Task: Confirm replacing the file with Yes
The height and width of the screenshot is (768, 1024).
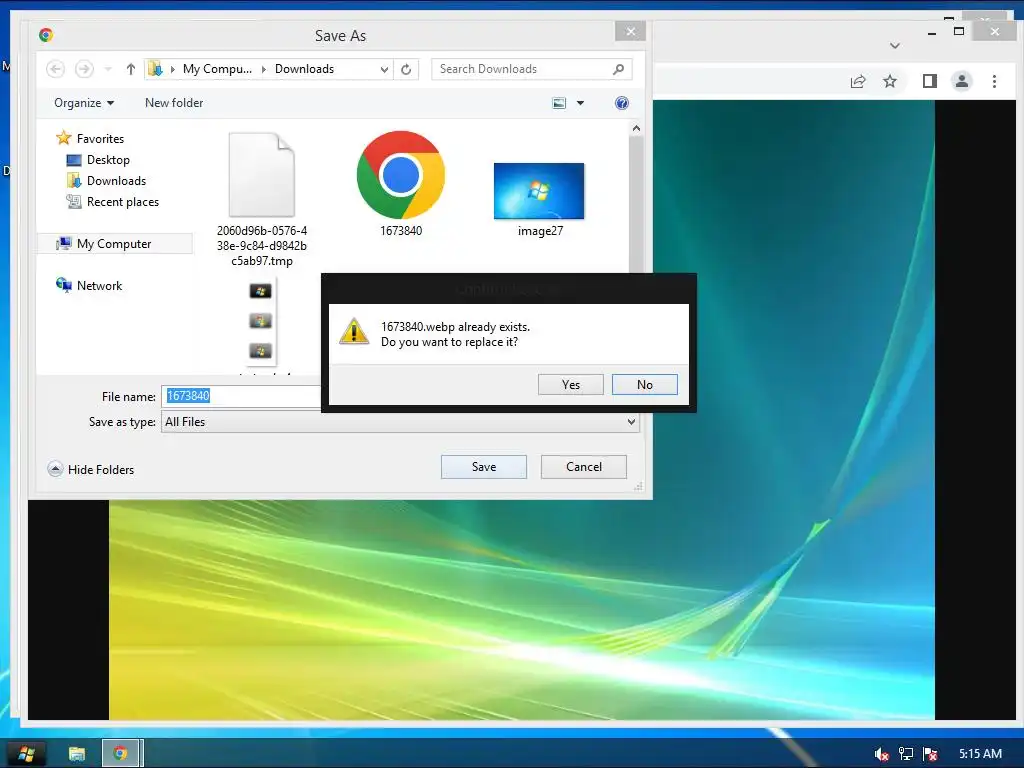Action: (x=570, y=385)
